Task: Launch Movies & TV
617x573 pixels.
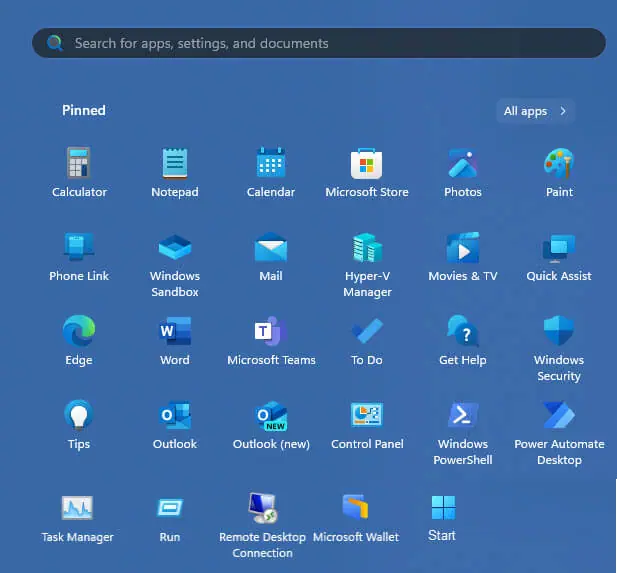Action: 463,256
